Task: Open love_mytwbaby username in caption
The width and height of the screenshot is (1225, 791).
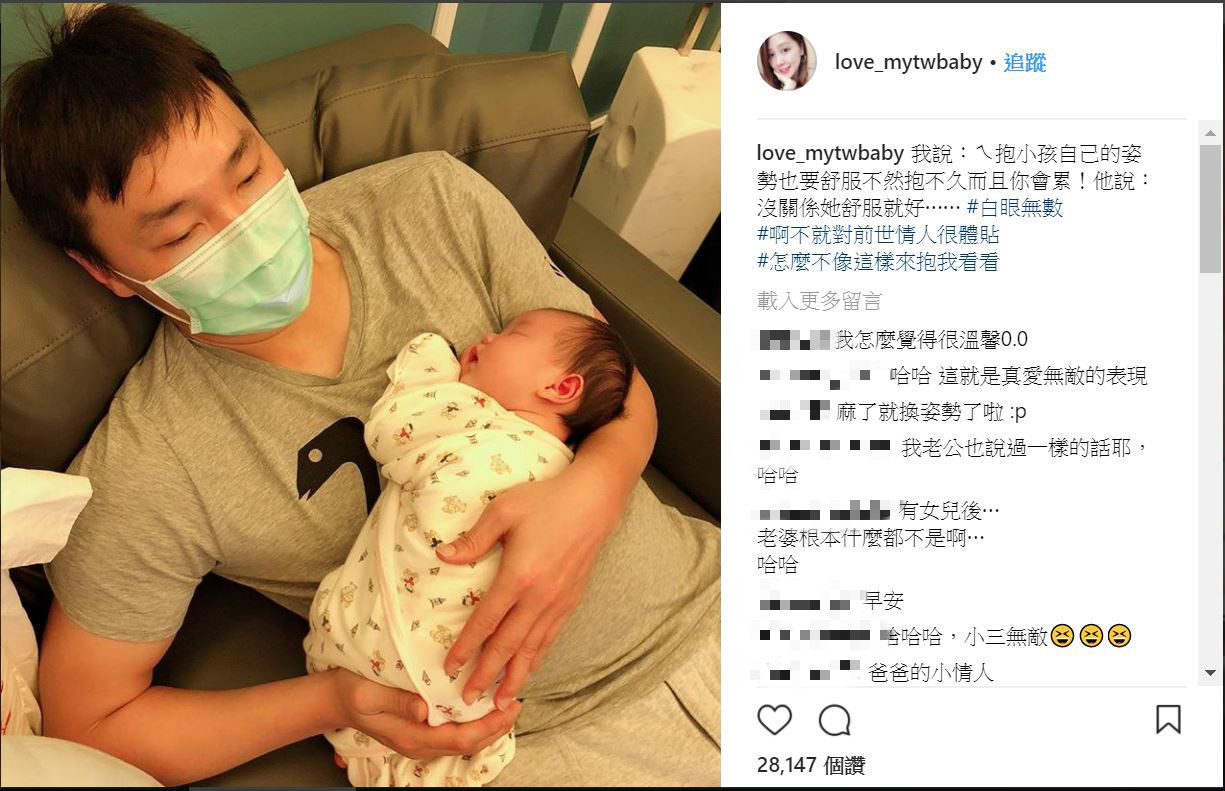Action: (x=831, y=154)
